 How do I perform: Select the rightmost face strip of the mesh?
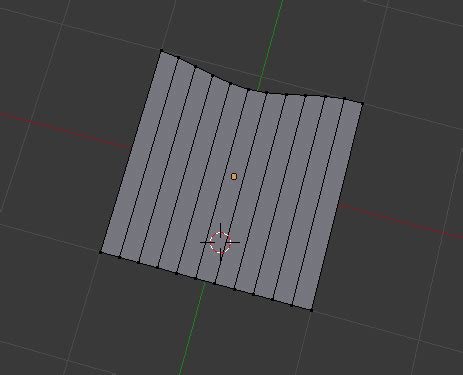tap(328, 204)
